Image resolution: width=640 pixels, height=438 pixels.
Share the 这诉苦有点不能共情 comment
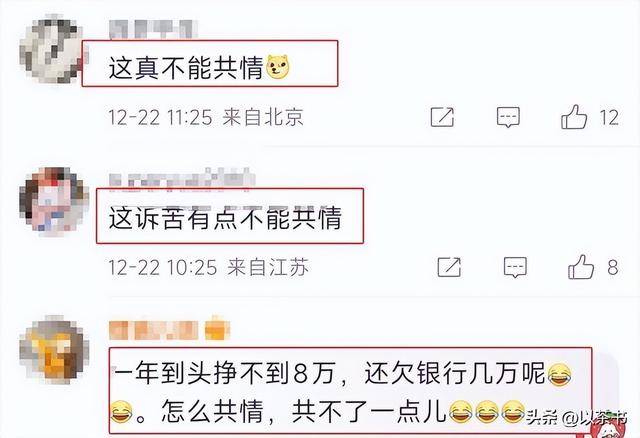point(449,267)
